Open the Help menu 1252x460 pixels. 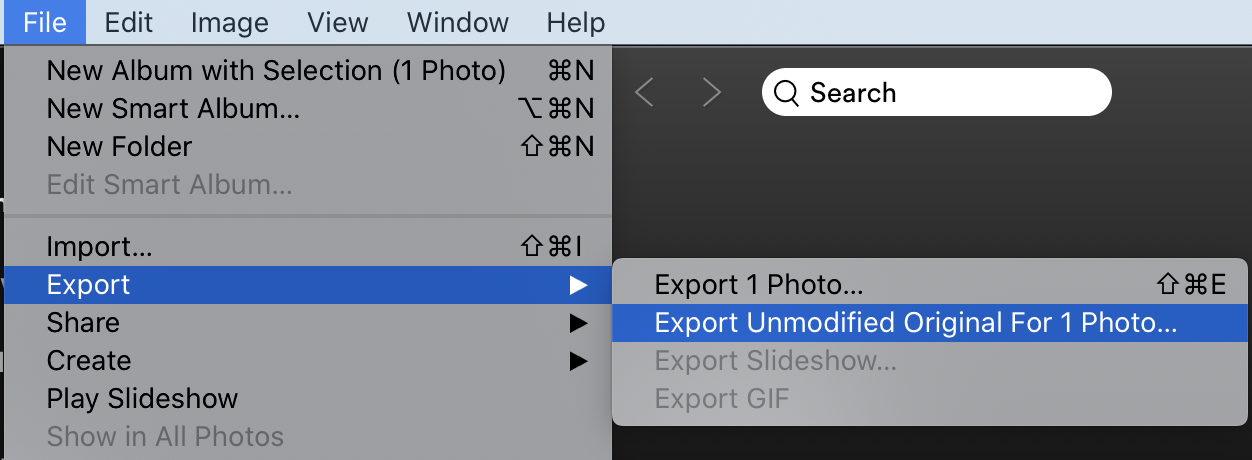pyautogui.click(x=575, y=22)
